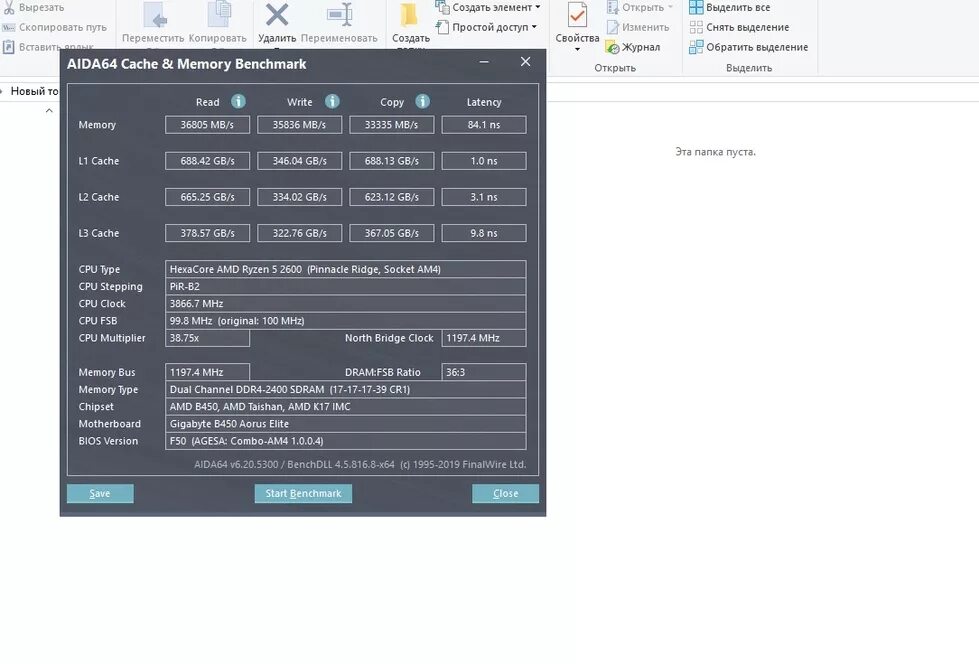
Task: Click Cut (Вырезать) scissors icon
Action: pos(9,7)
